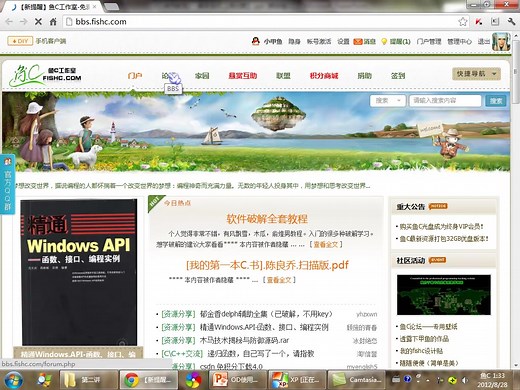
Task: Open messages via the orange envelope icon
Action: coord(358,41)
